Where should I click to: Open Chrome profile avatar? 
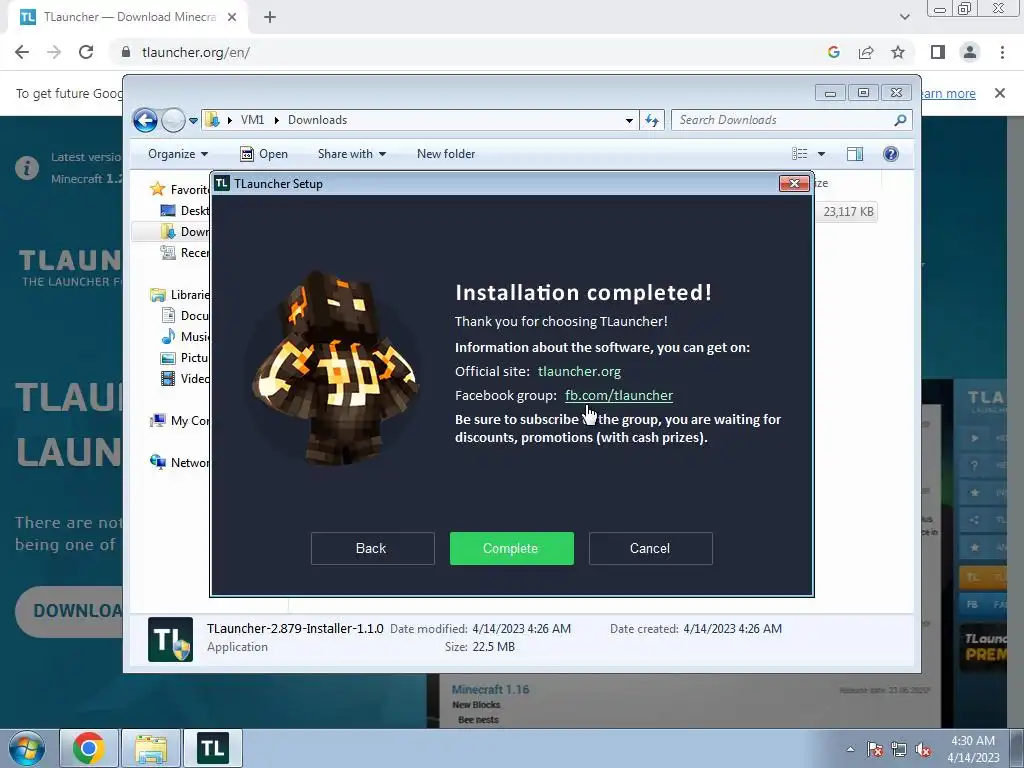[970, 52]
